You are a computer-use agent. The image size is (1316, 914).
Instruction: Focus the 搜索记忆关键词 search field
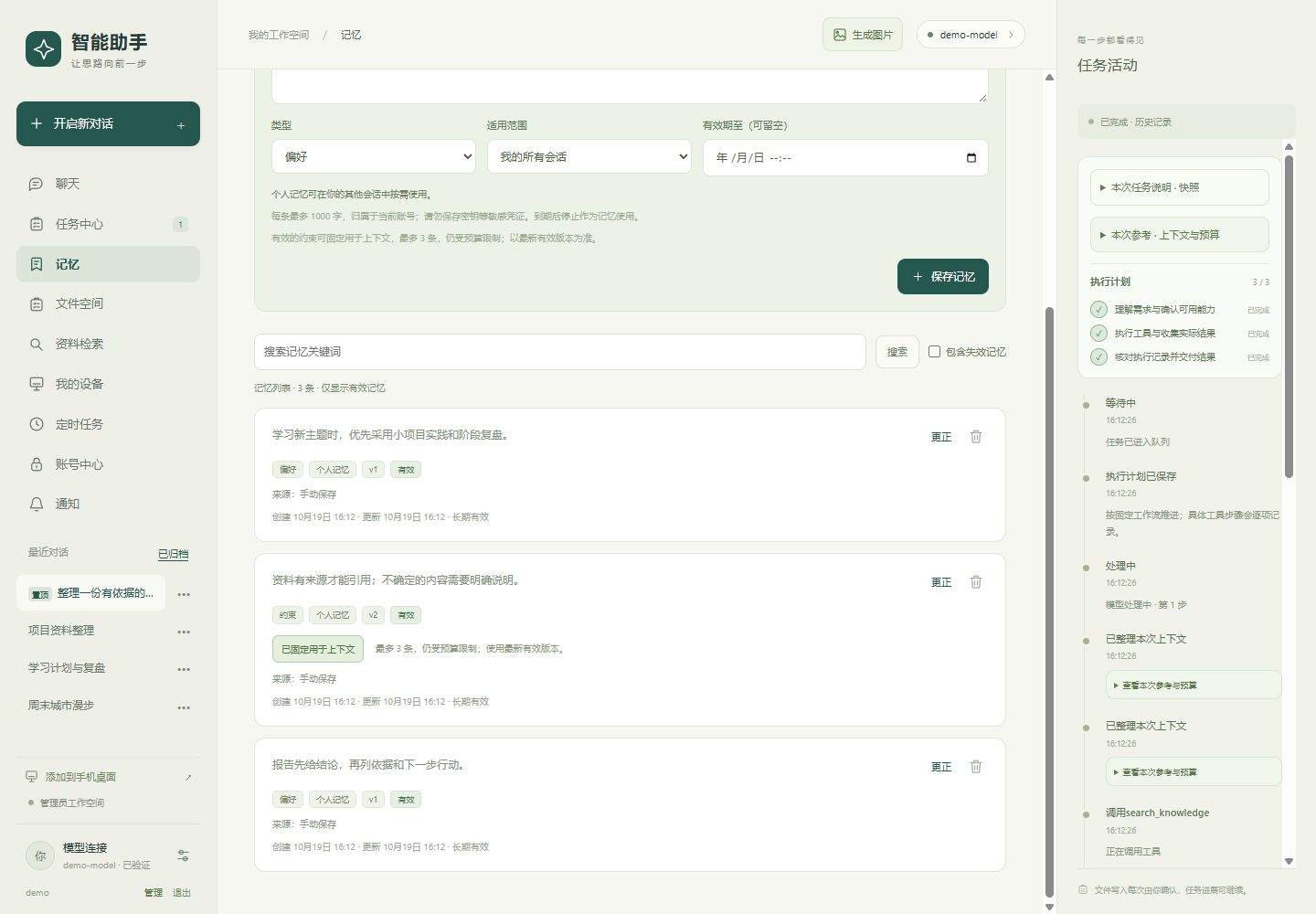559,352
